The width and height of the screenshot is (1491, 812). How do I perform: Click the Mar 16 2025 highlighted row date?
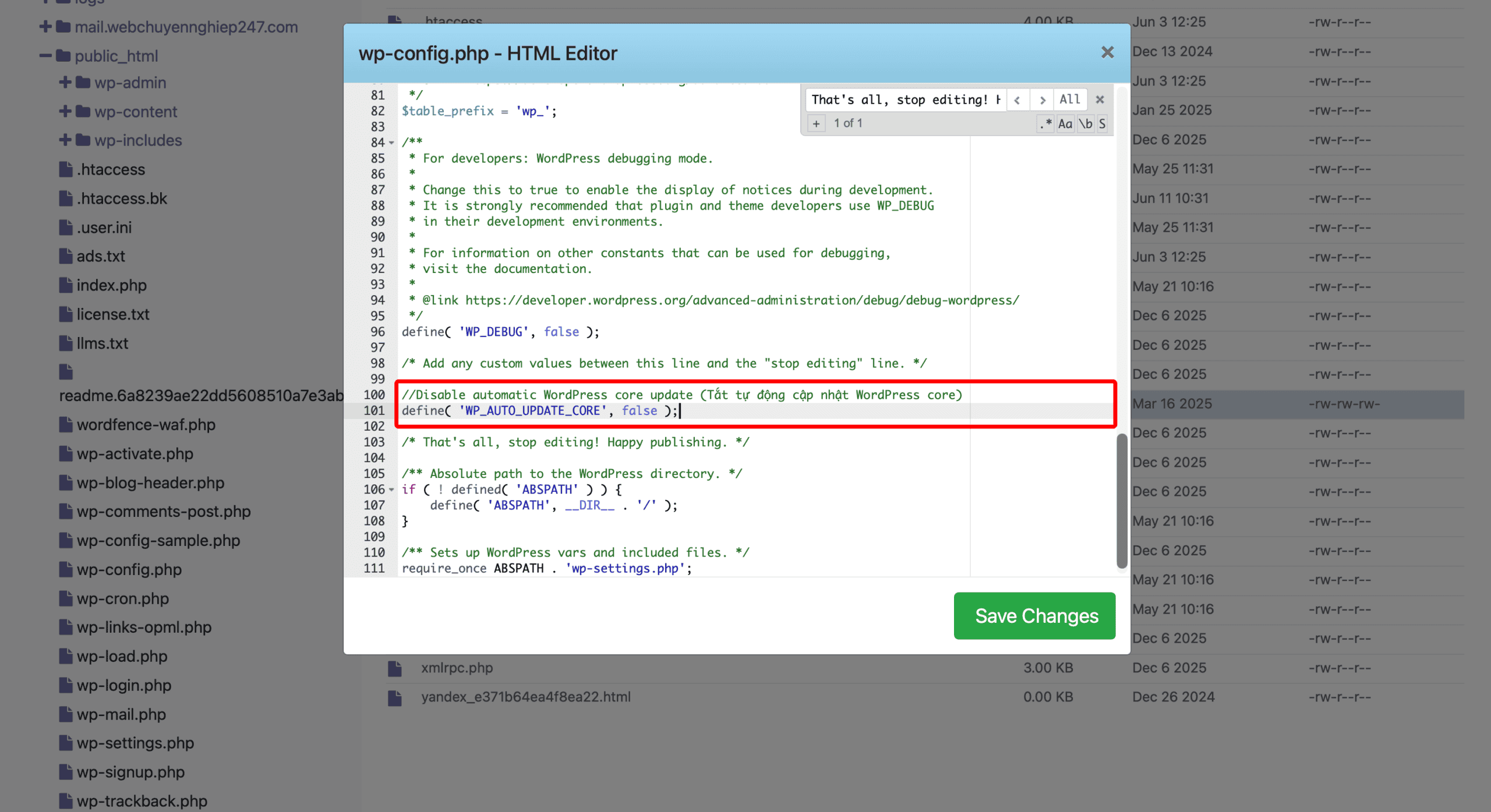1172,404
